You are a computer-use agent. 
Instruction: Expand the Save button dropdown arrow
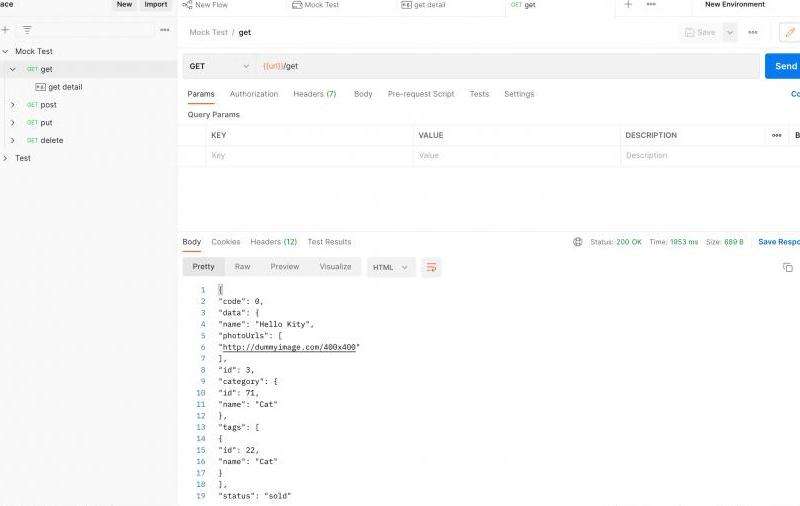(x=730, y=32)
